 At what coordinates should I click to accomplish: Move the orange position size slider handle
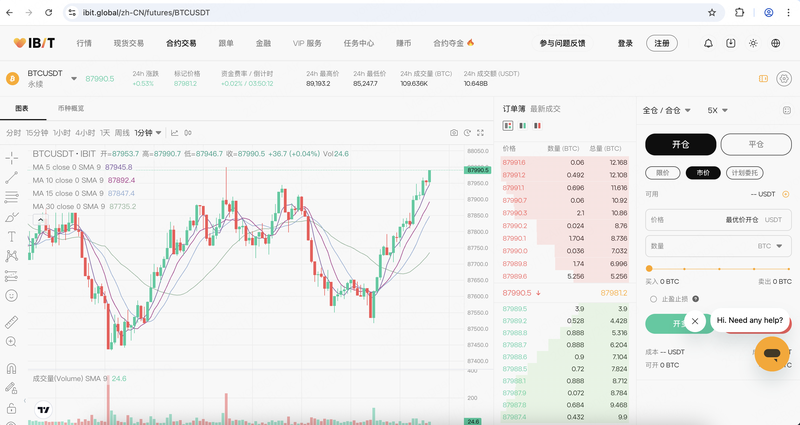click(649, 268)
